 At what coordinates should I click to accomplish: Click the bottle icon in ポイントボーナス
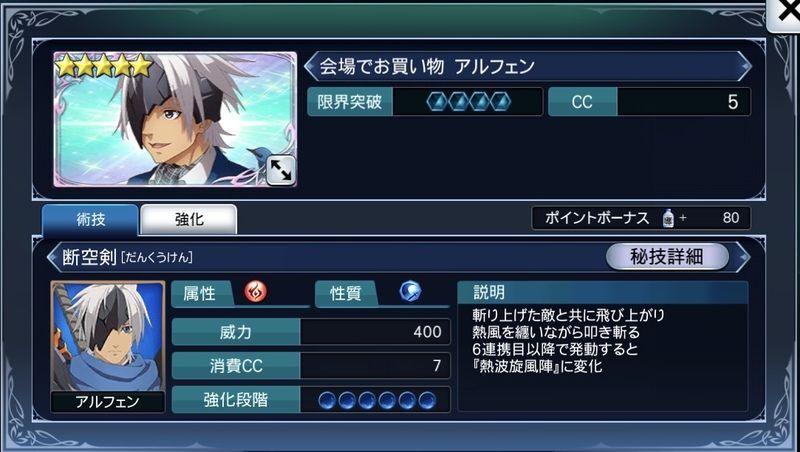668,218
